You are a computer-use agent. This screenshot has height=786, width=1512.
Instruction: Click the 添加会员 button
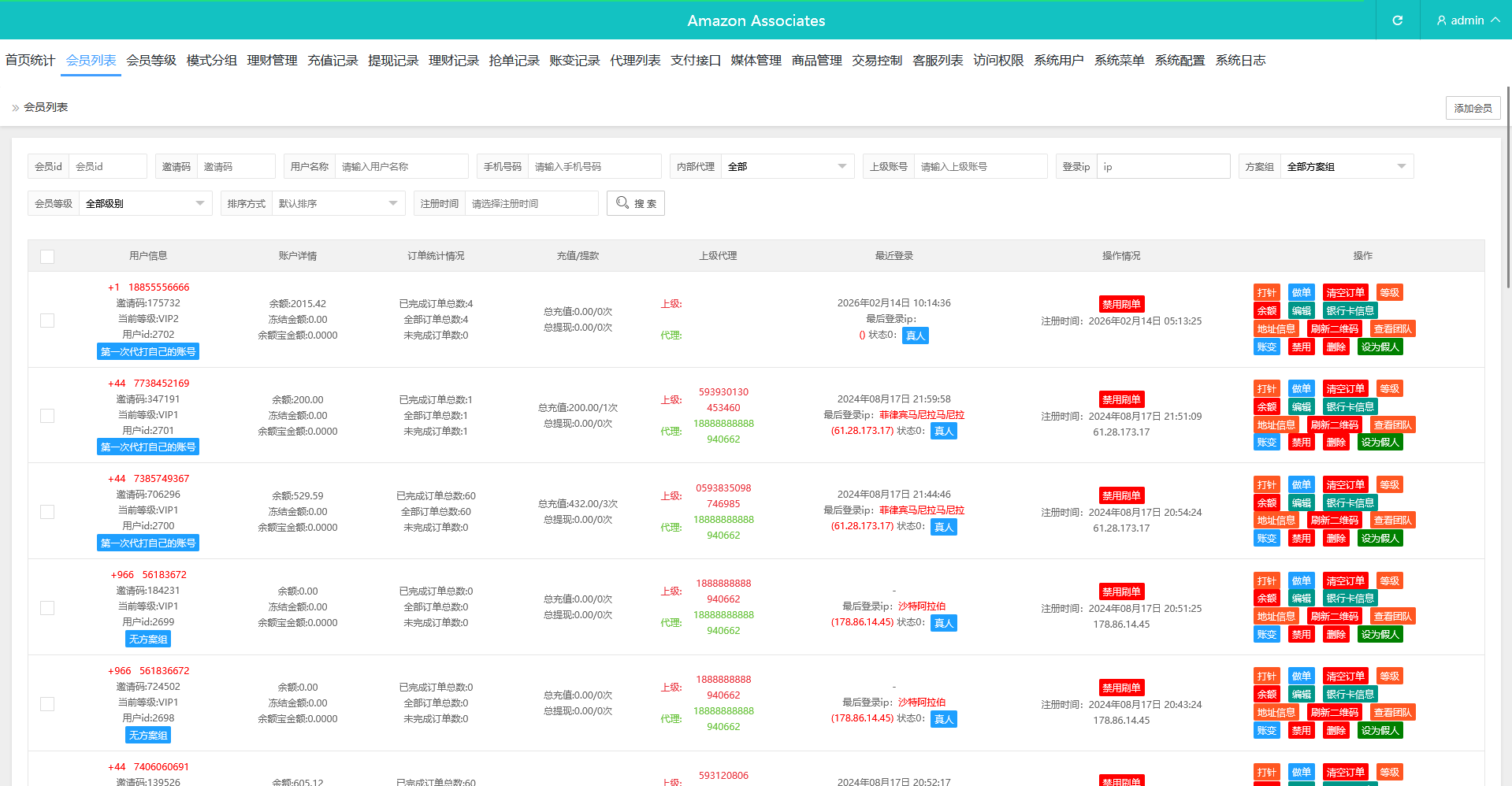coord(1473,108)
